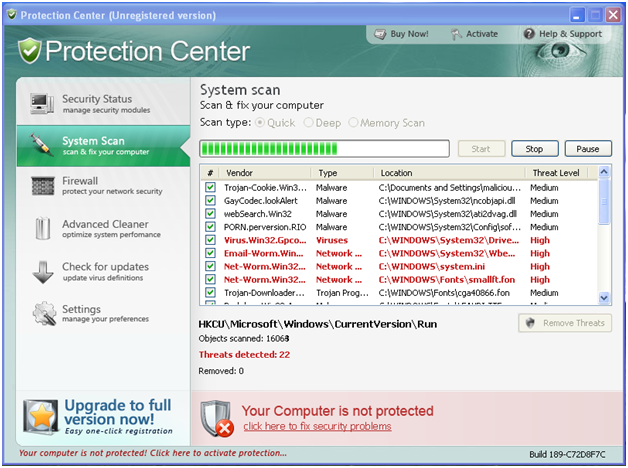Screen dimensions: 628x468
Task: Sort by the Location column header
Action: pyautogui.click(x=450, y=173)
